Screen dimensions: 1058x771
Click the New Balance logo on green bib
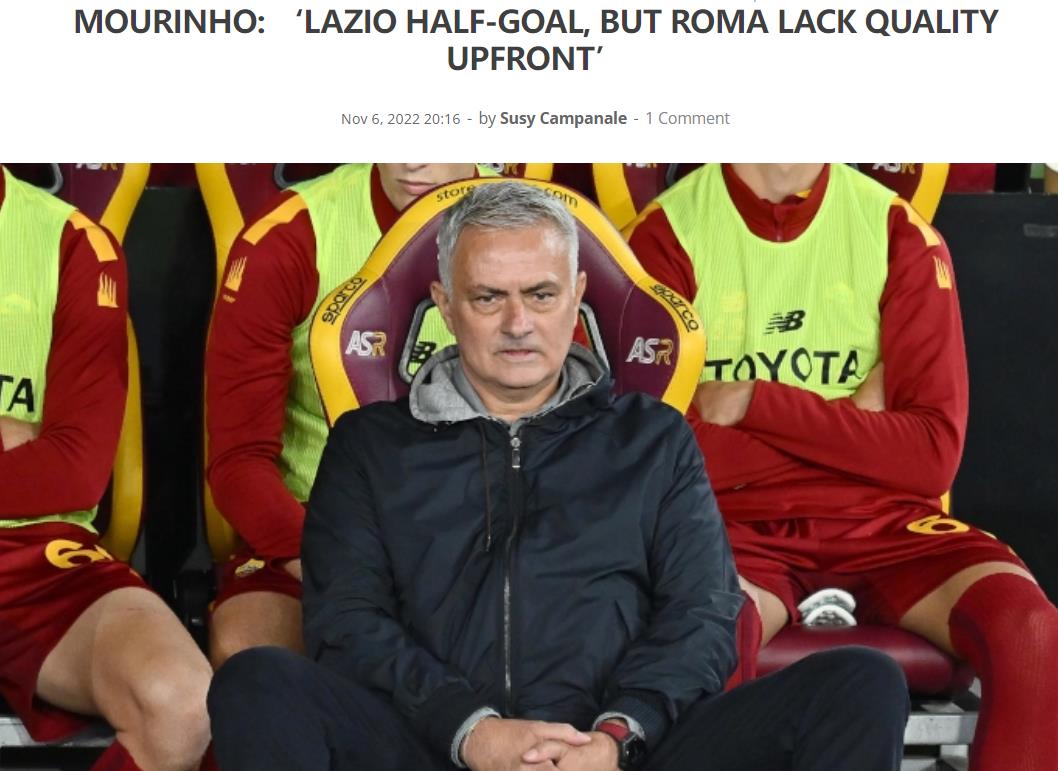[x=785, y=322]
